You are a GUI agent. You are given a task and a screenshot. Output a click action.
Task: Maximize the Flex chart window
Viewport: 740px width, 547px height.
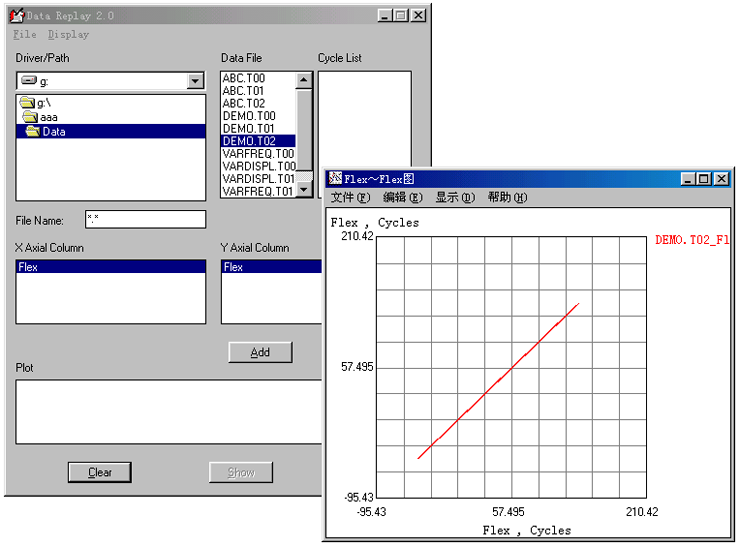(x=704, y=179)
